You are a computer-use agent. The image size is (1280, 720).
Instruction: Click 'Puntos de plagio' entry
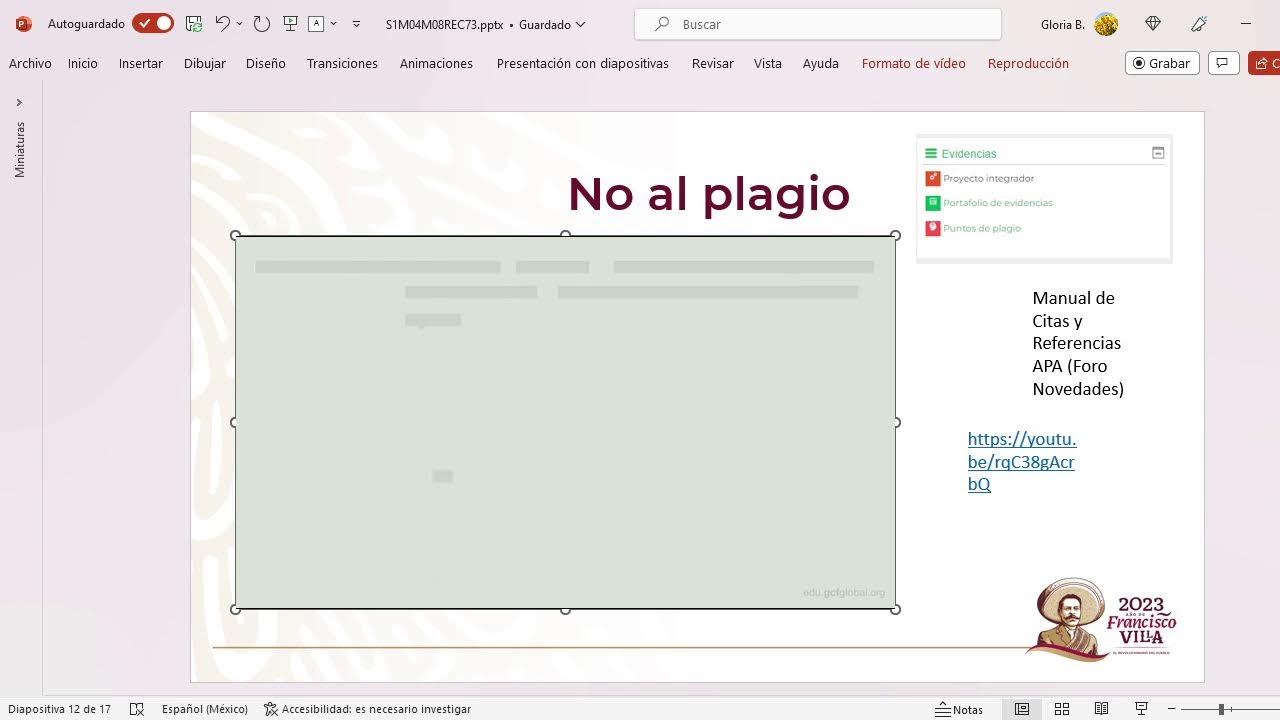(x=982, y=228)
